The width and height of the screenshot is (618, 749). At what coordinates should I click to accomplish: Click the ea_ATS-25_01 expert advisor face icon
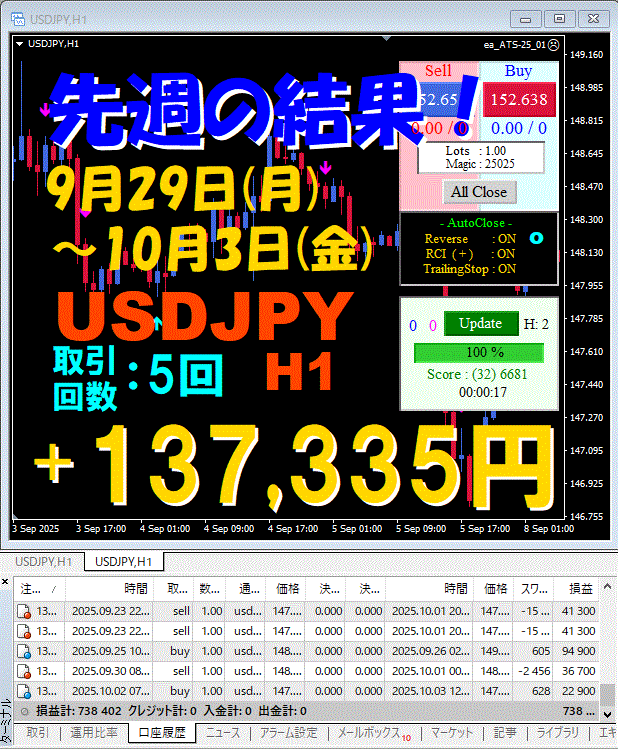pos(553,44)
